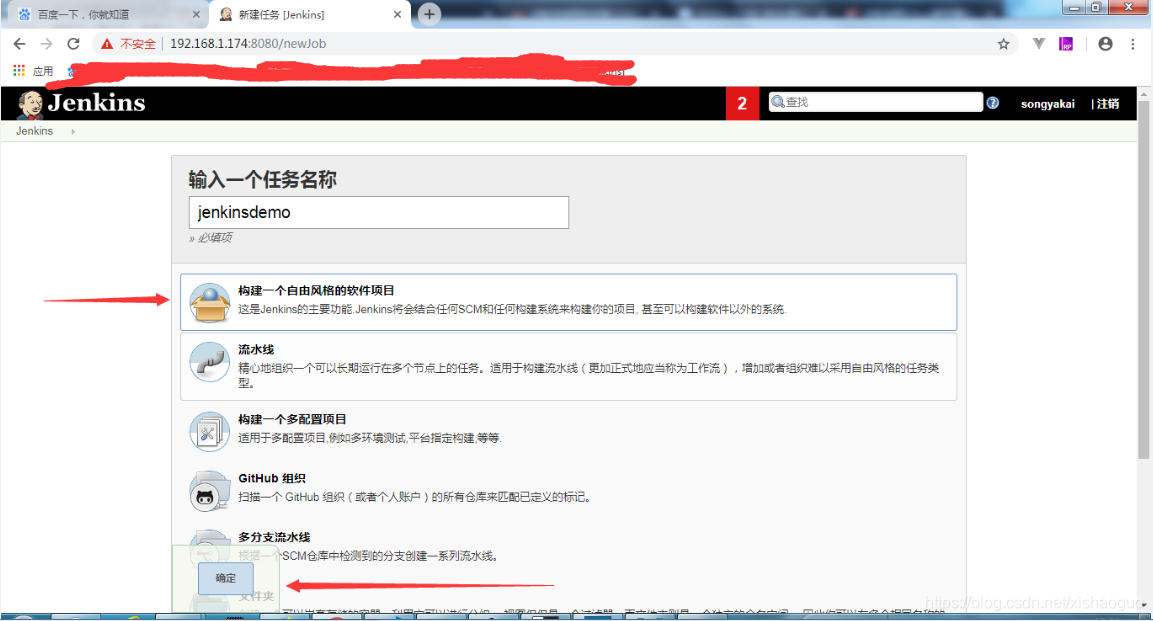The height and width of the screenshot is (621, 1153).
Task: Select 构建一个自由风格的软件项目 option
Action: pyautogui.click(x=568, y=302)
